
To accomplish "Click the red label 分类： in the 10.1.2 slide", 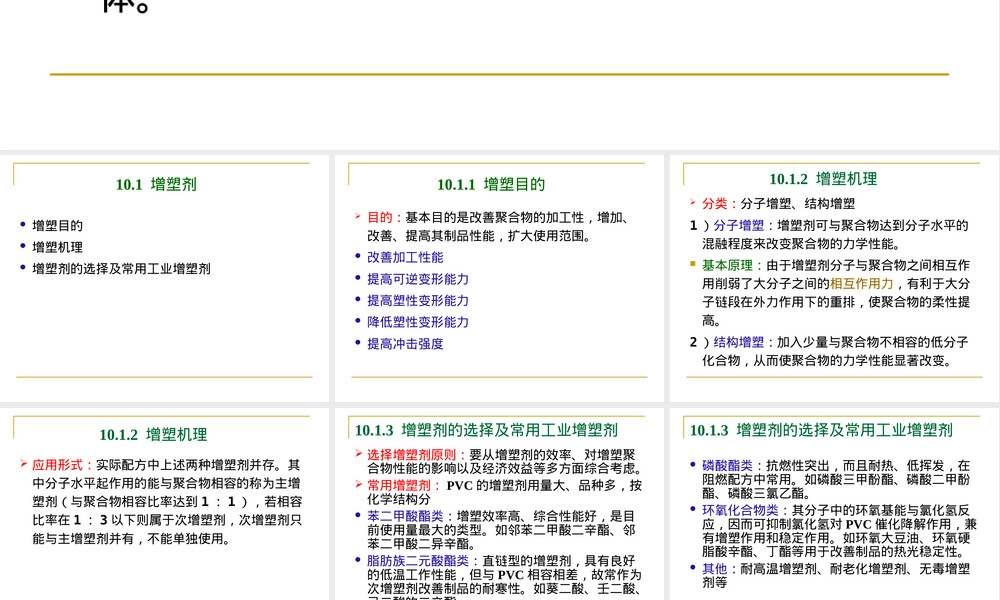I will pos(720,204).
